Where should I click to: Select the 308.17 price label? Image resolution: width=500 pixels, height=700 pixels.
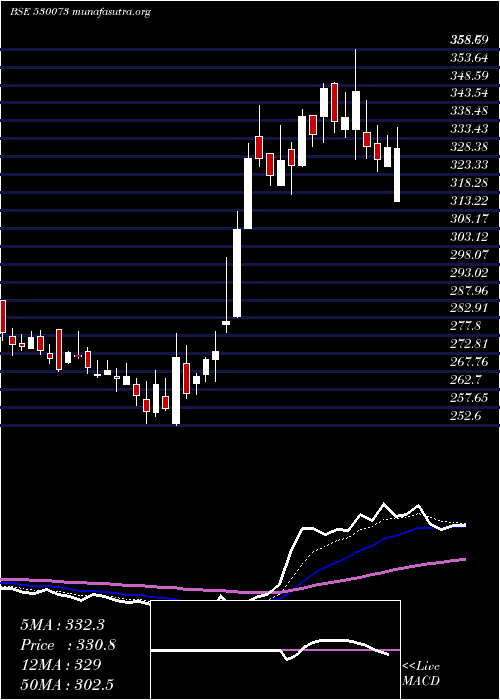coord(468,219)
